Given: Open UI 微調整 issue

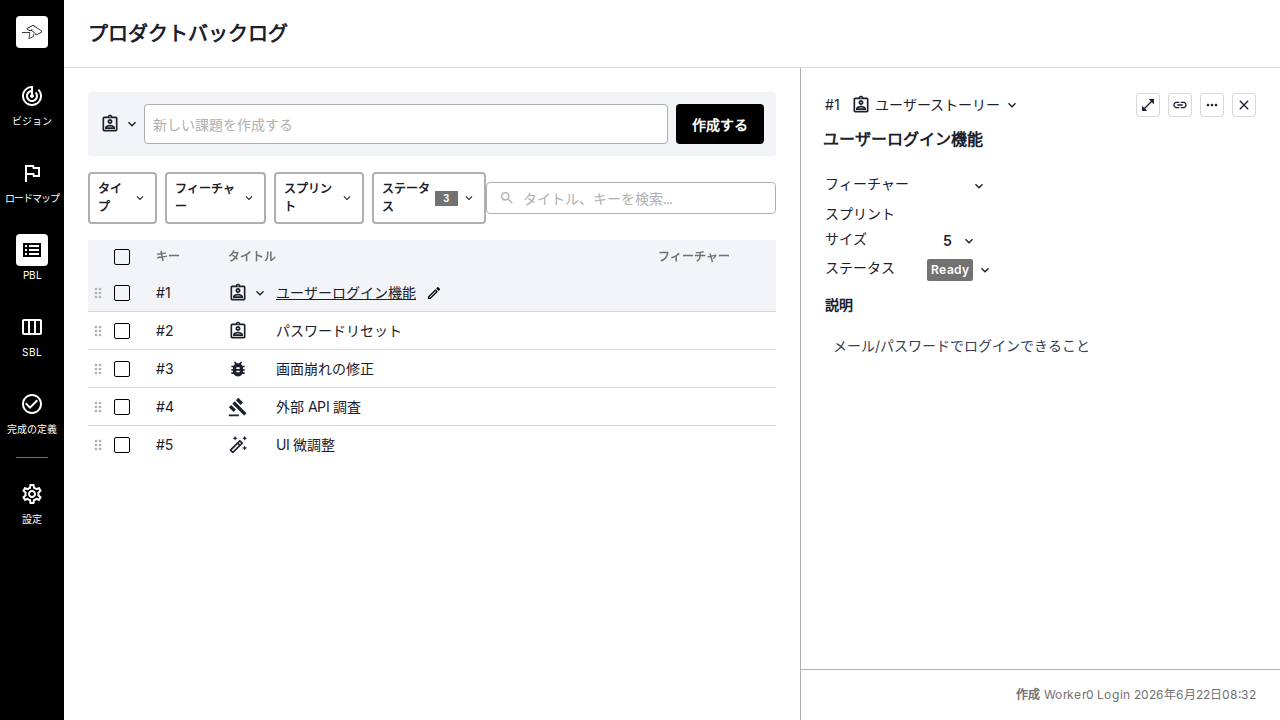Looking at the screenshot, I should tap(306, 445).
